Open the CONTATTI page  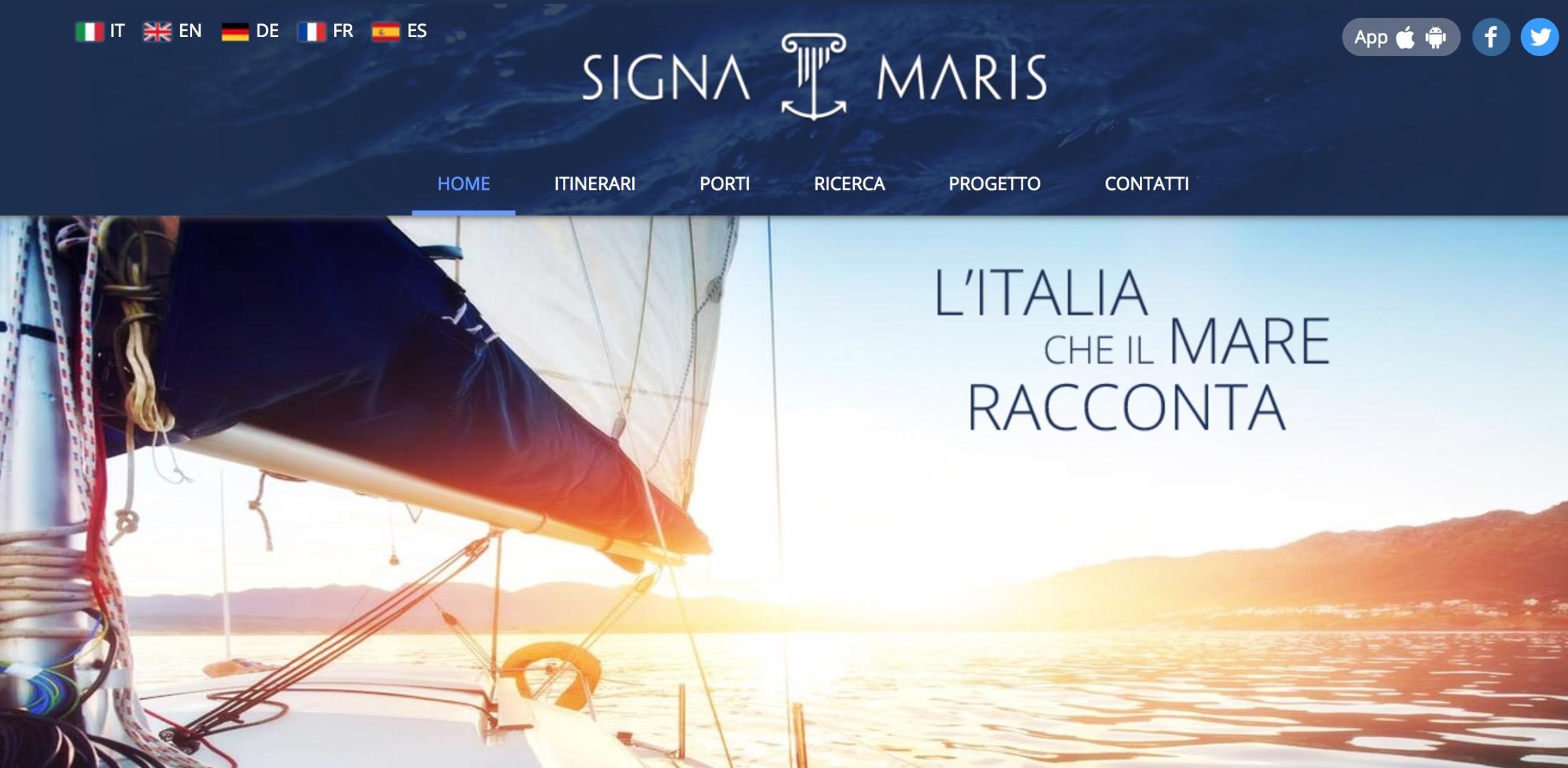[1146, 184]
